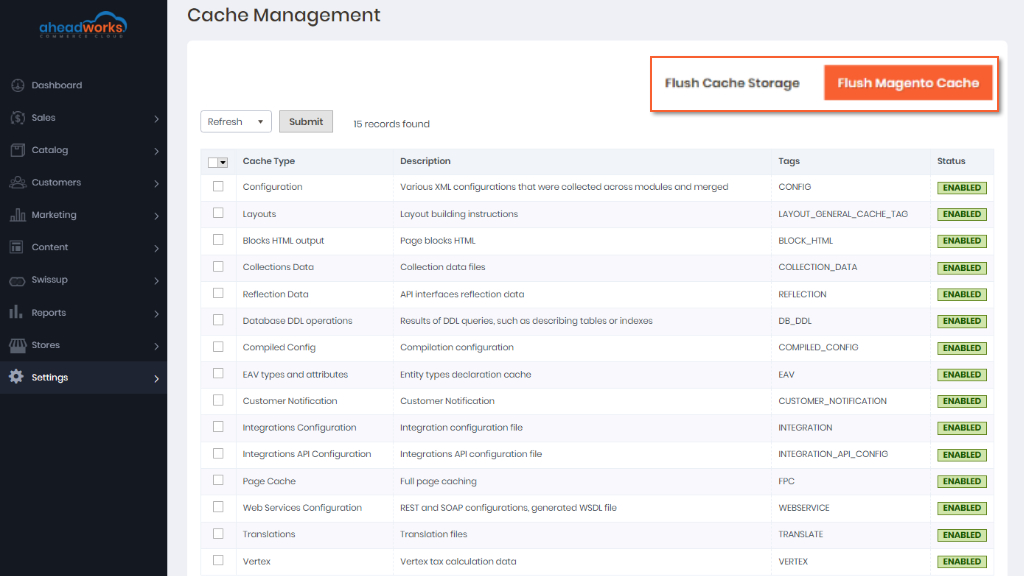Screen dimensions: 1024x576
Task: Check the Web Services Configuration checkbox
Action: (218, 507)
